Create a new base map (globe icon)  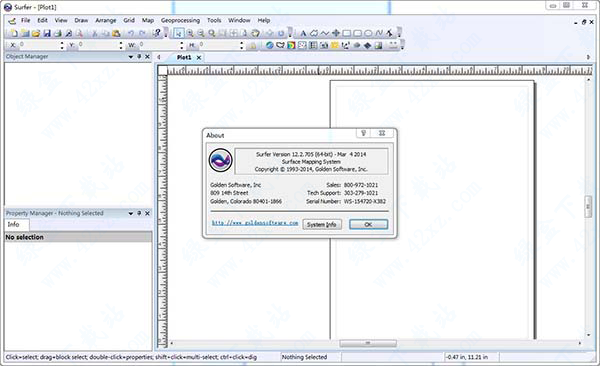click(269, 46)
